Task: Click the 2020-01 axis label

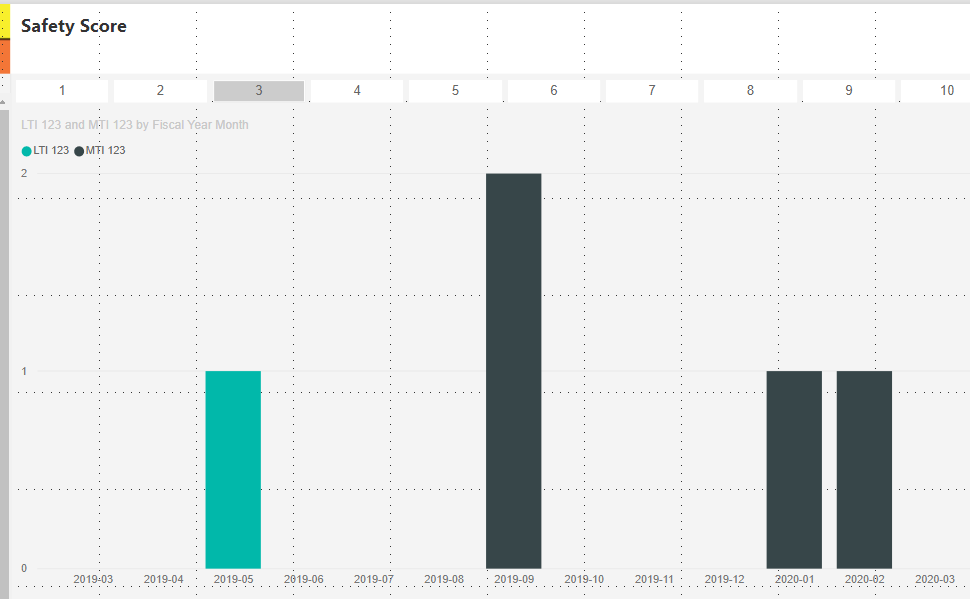Action: [794, 579]
